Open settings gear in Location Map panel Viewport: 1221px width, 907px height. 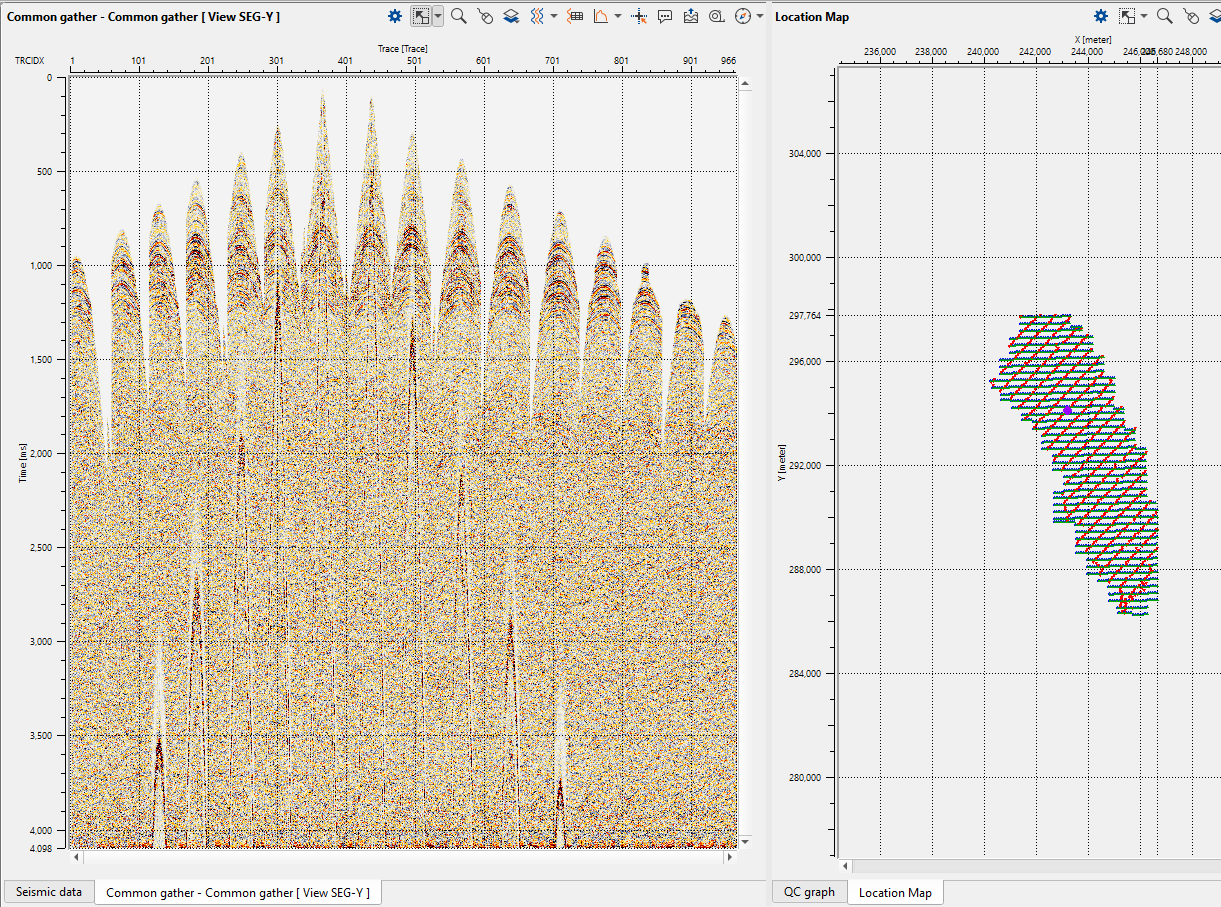coord(1101,16)
